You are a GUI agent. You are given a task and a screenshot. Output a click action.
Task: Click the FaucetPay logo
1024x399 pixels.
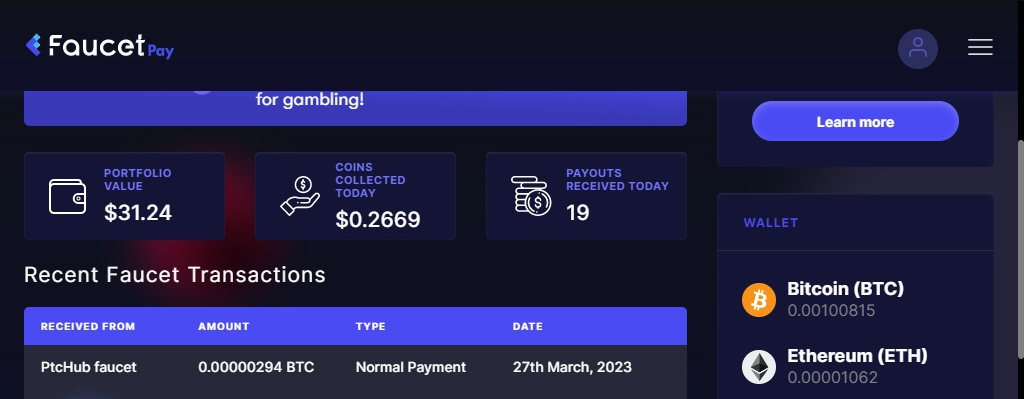point(99,46)
